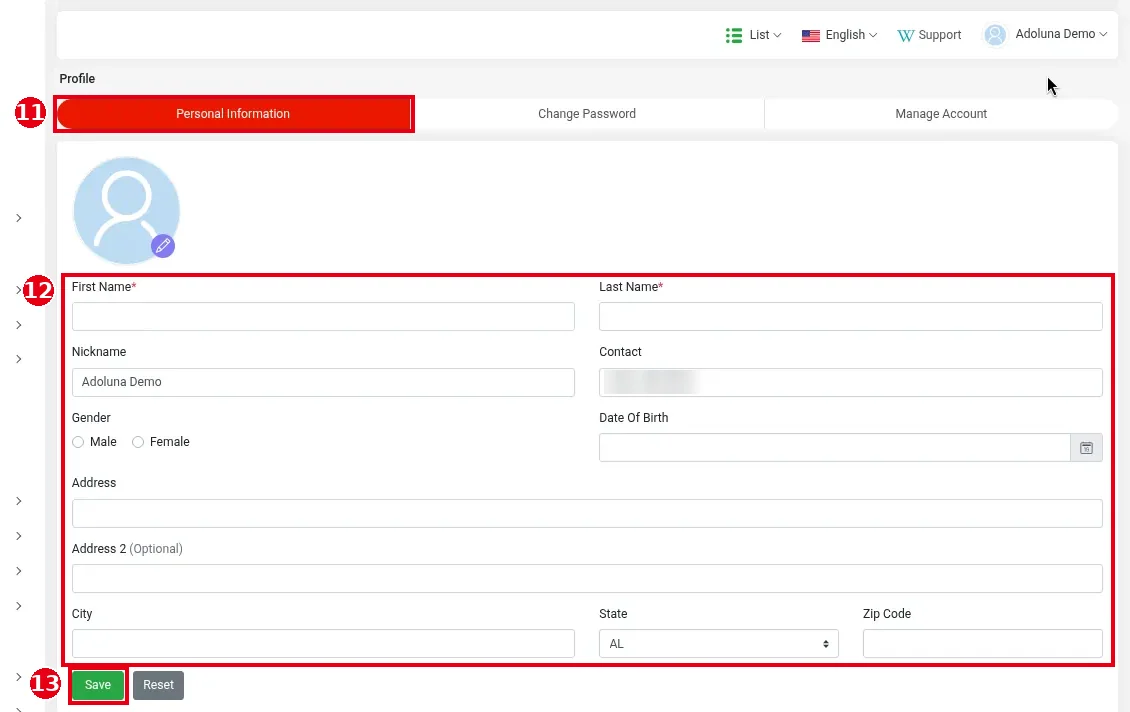The width and height of the screenshot is (1130, 712).
Task: Click into the Address field
Action: [x=587, y=513]
